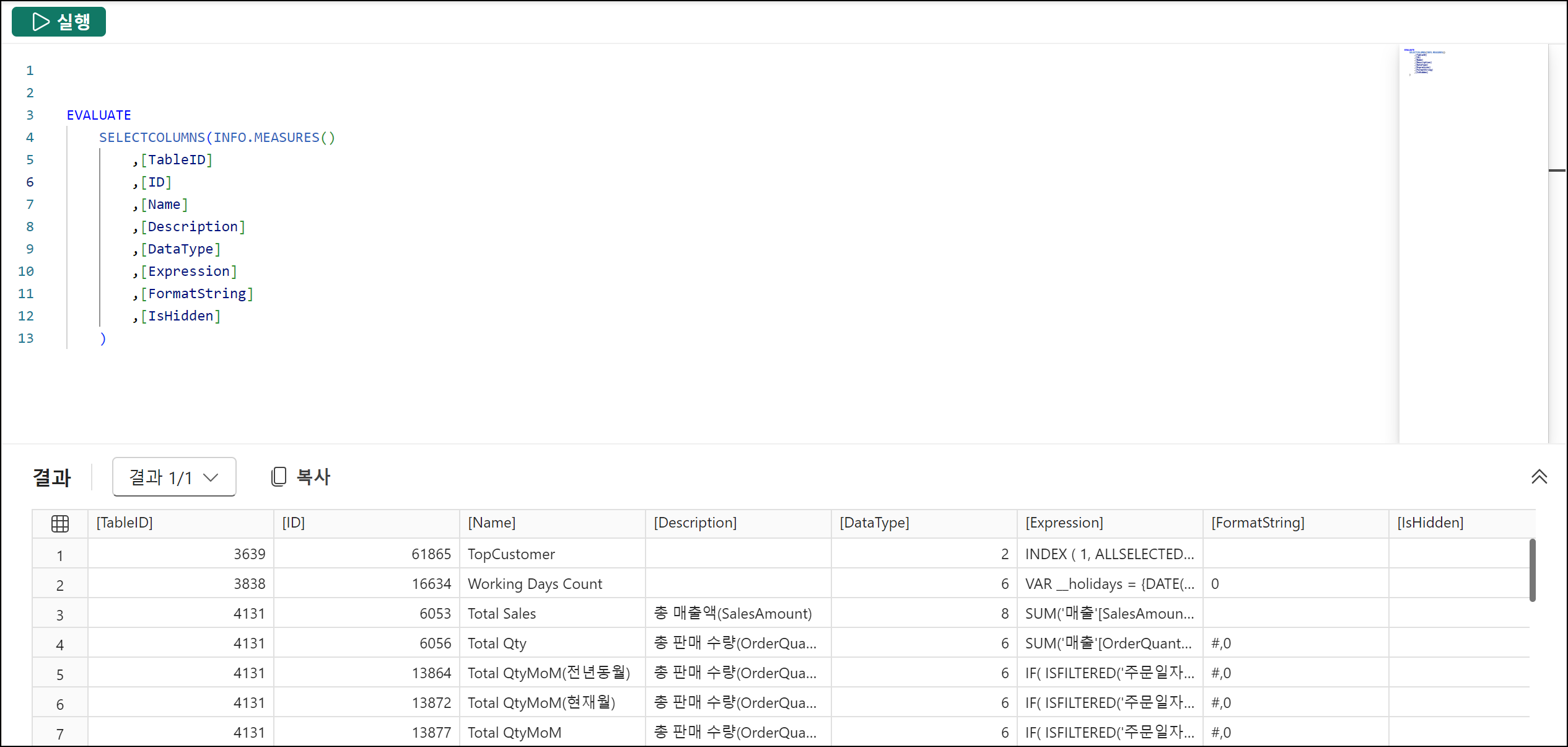Open the 결과 1/1 results dropdown
1568x747 pixels.
point(174,477)
